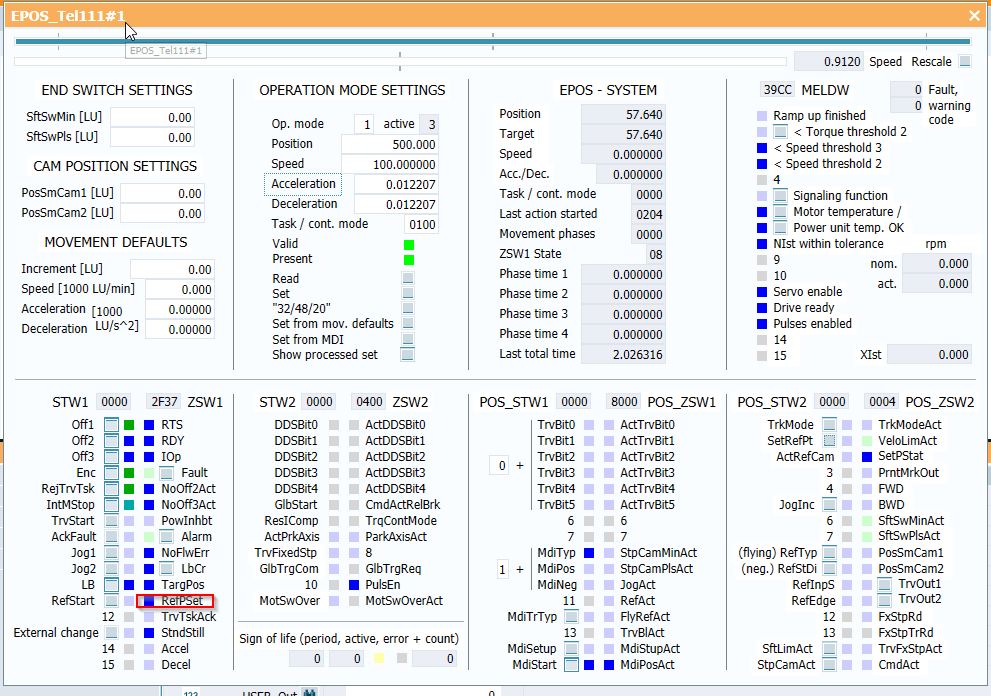The width and height of the screenshot is (991, 696).
Task: Toggle the MdiStart checkbox
Action: 571,664
